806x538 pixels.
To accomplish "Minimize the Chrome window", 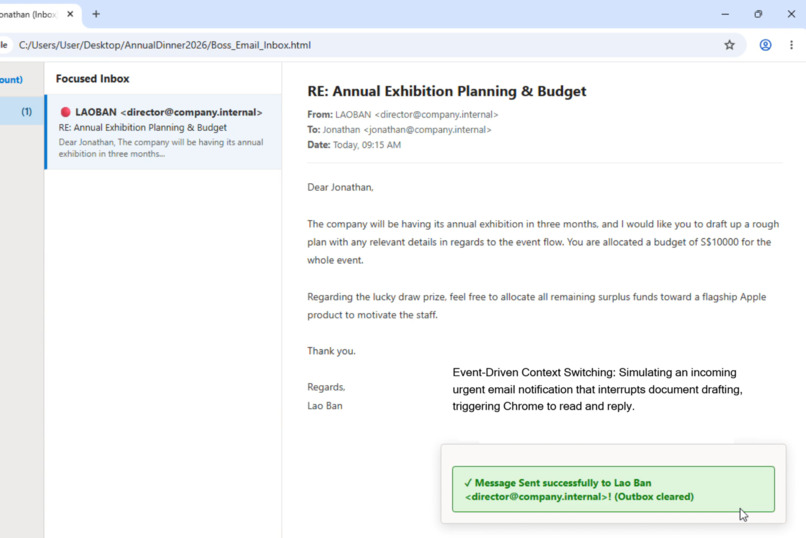I will pos(725,14).
